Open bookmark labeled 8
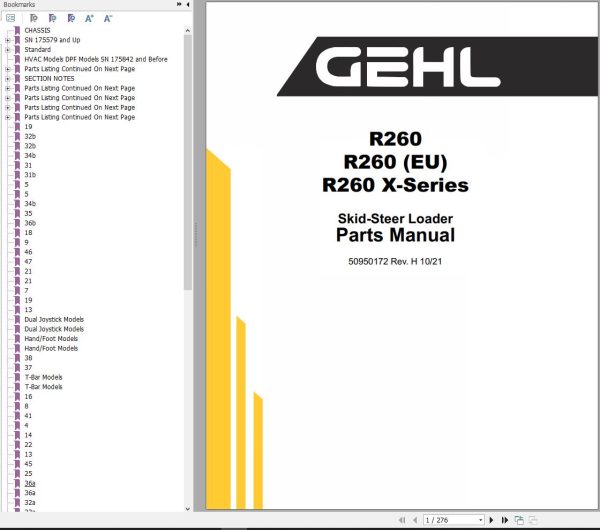The image size is (600, 530). pyautogui.click(x=26, y=406)
